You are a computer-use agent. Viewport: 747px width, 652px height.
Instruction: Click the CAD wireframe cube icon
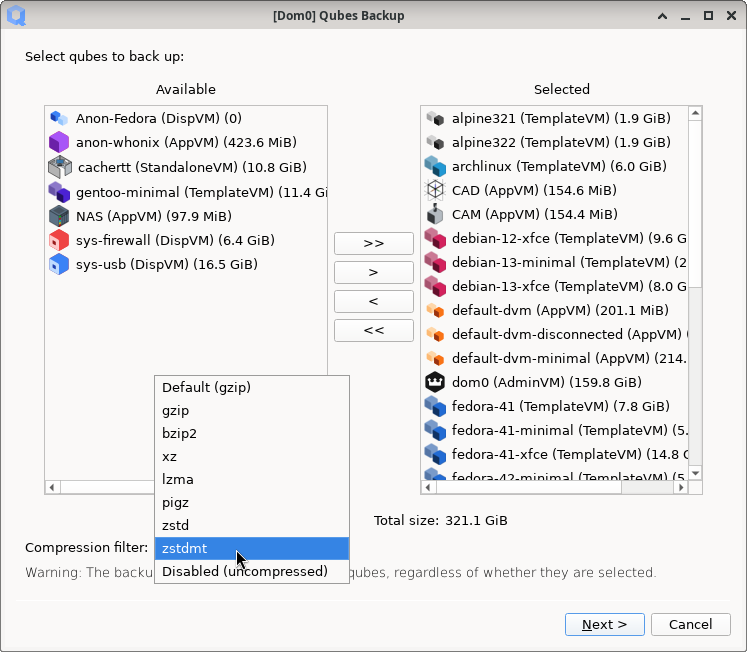click(435, 190)
